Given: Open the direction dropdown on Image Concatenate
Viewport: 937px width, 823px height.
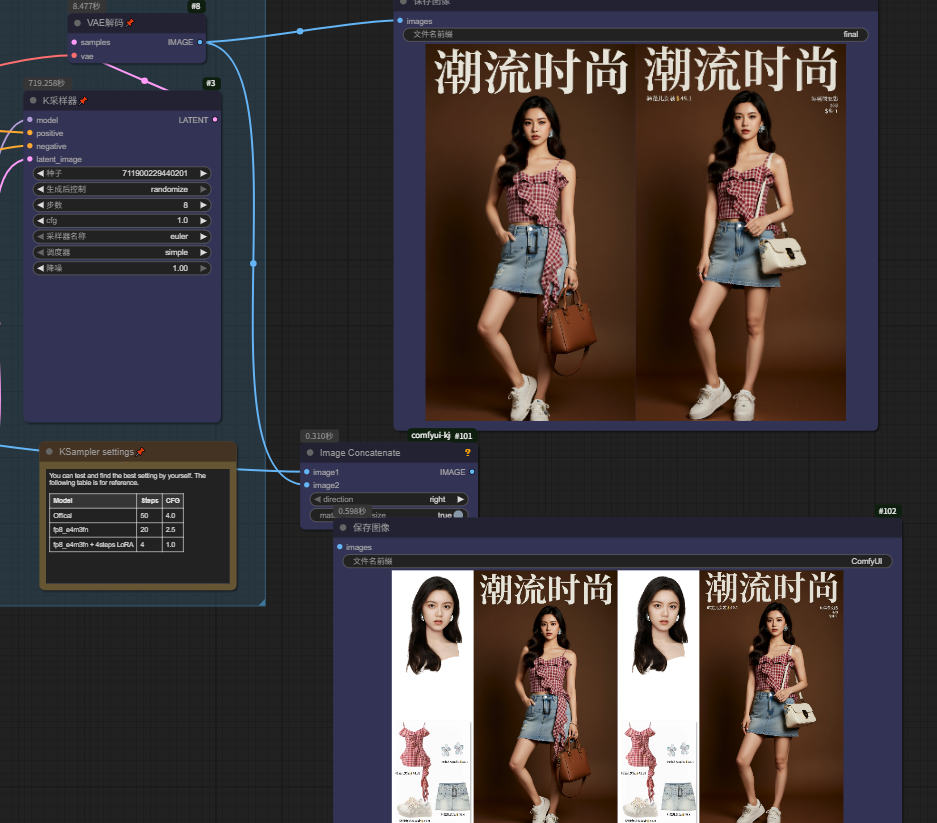Looking at the screenshot, I should 388,500.
